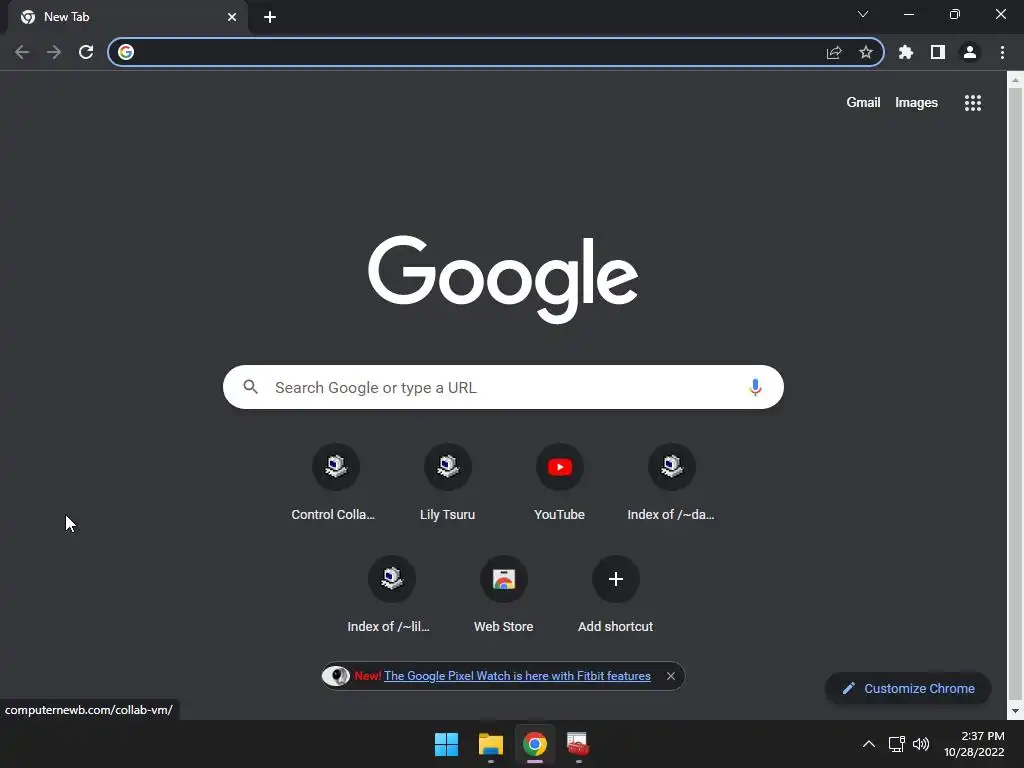The width and height of the screenshot is (1024, 768).
Task: Open the red toolbox taskbar app
Action: tap(578, 744)
